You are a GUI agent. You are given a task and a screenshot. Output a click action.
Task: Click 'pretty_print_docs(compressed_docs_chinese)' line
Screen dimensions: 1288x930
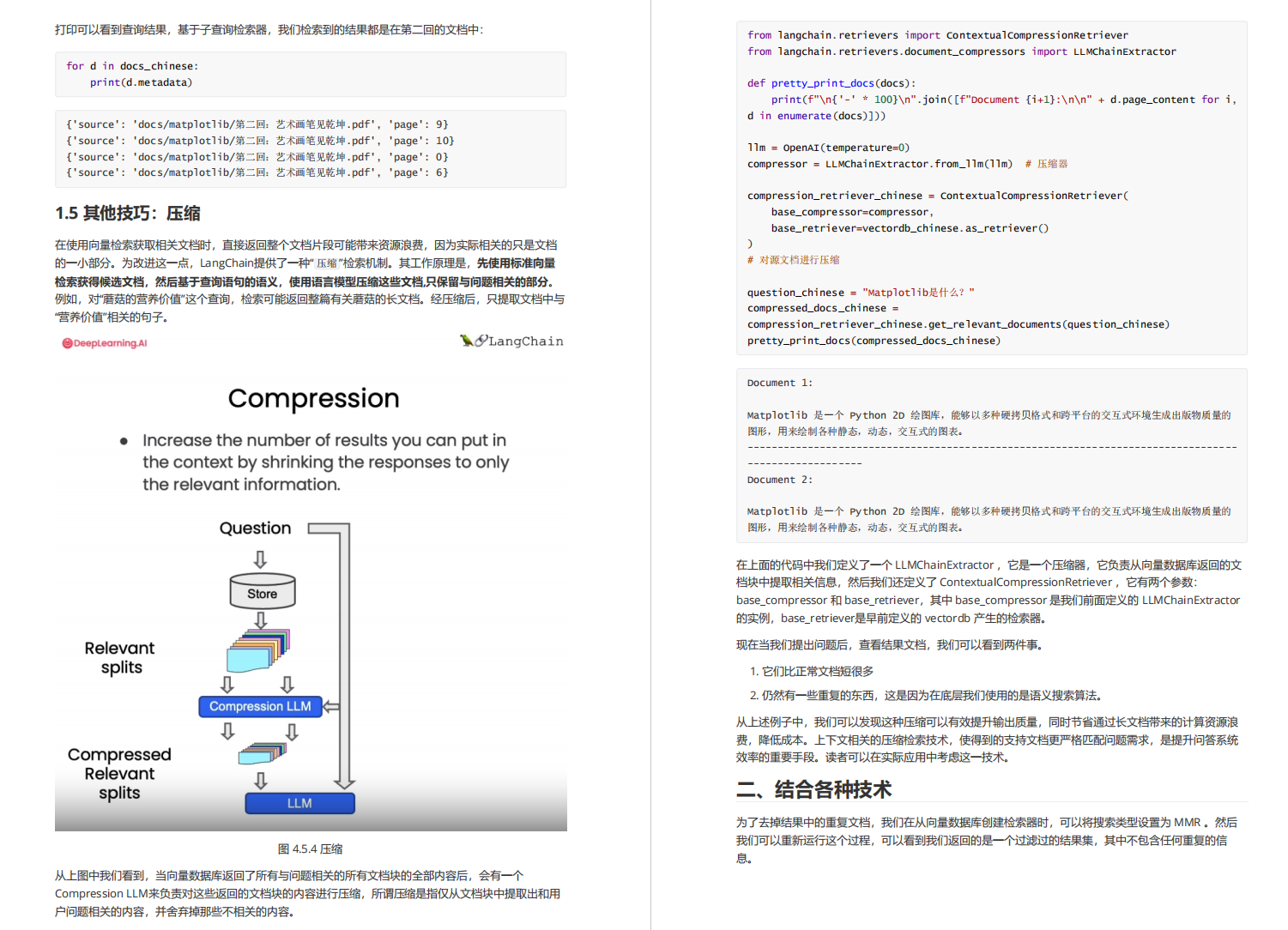point(874,341)
